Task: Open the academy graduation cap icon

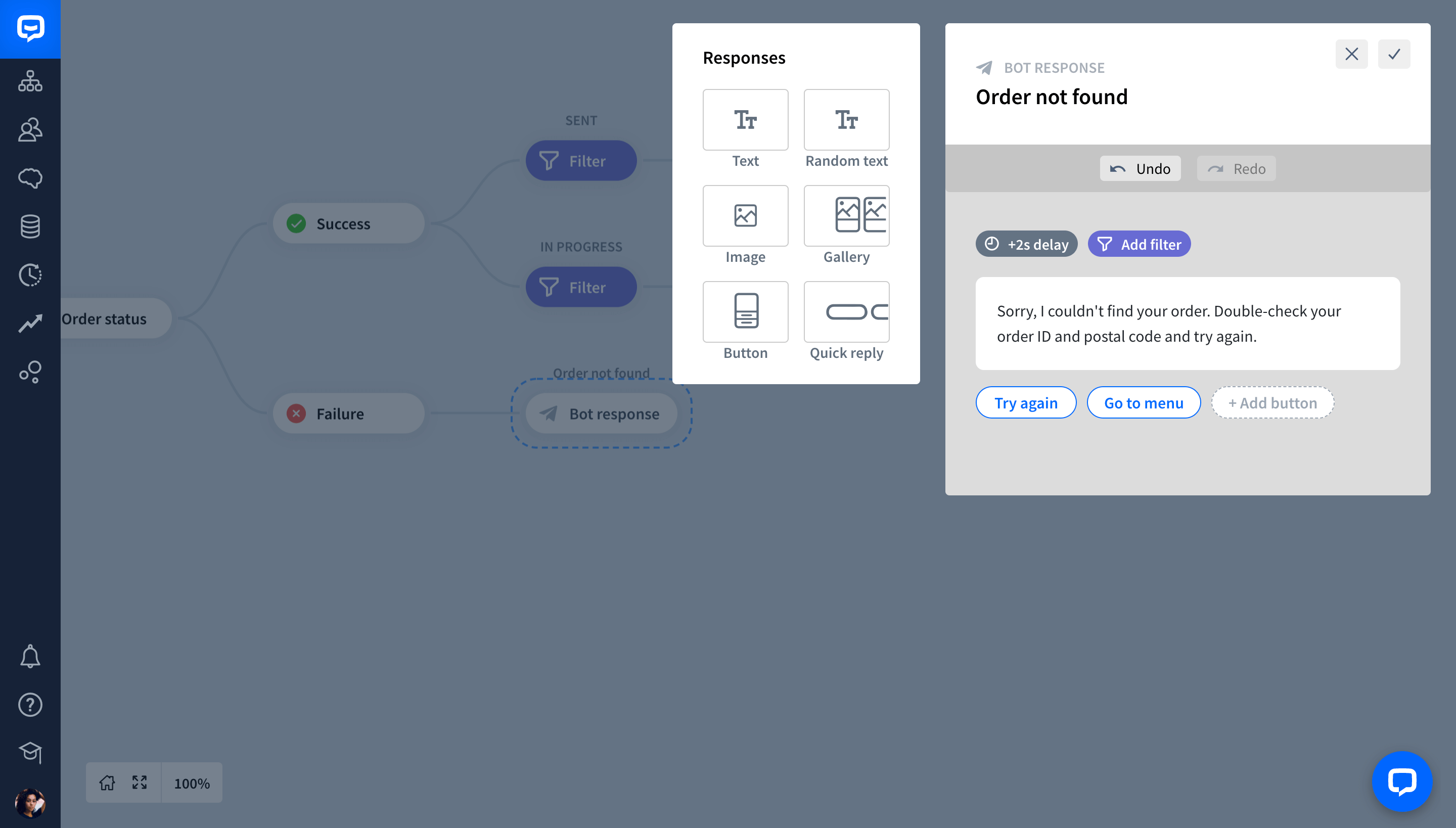Action: [30, 752]
